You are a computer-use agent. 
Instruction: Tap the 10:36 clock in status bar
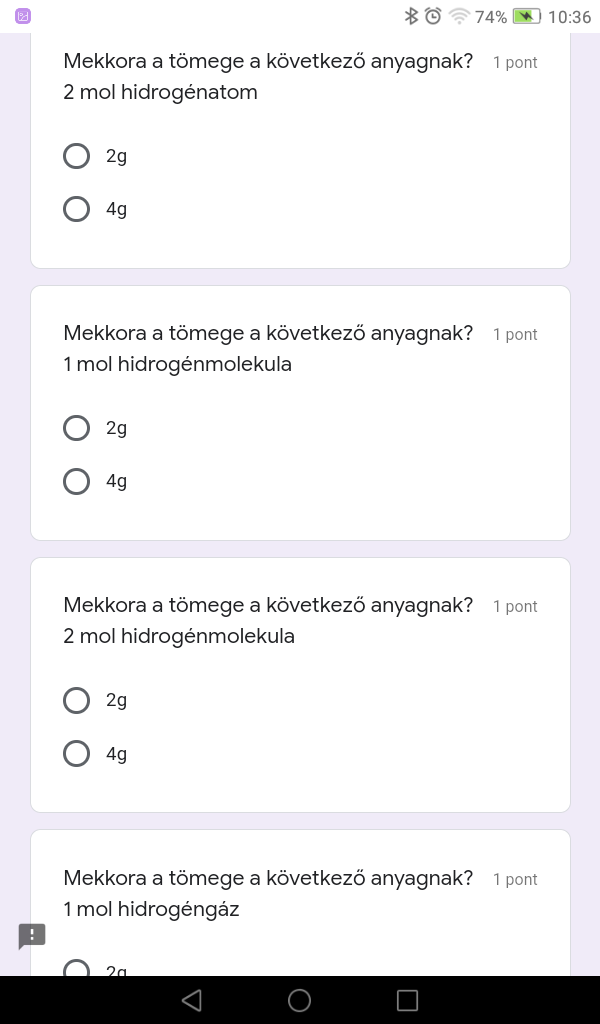[570, 17]
